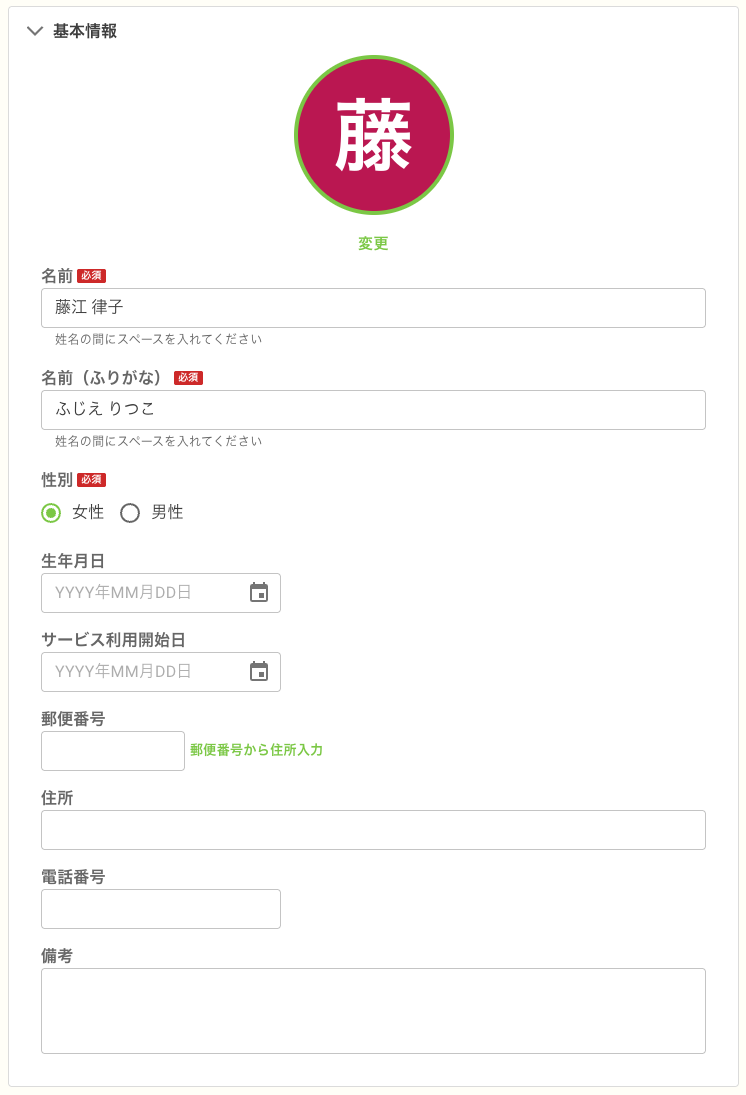Click the 電話番号 input field

(160, 908)
